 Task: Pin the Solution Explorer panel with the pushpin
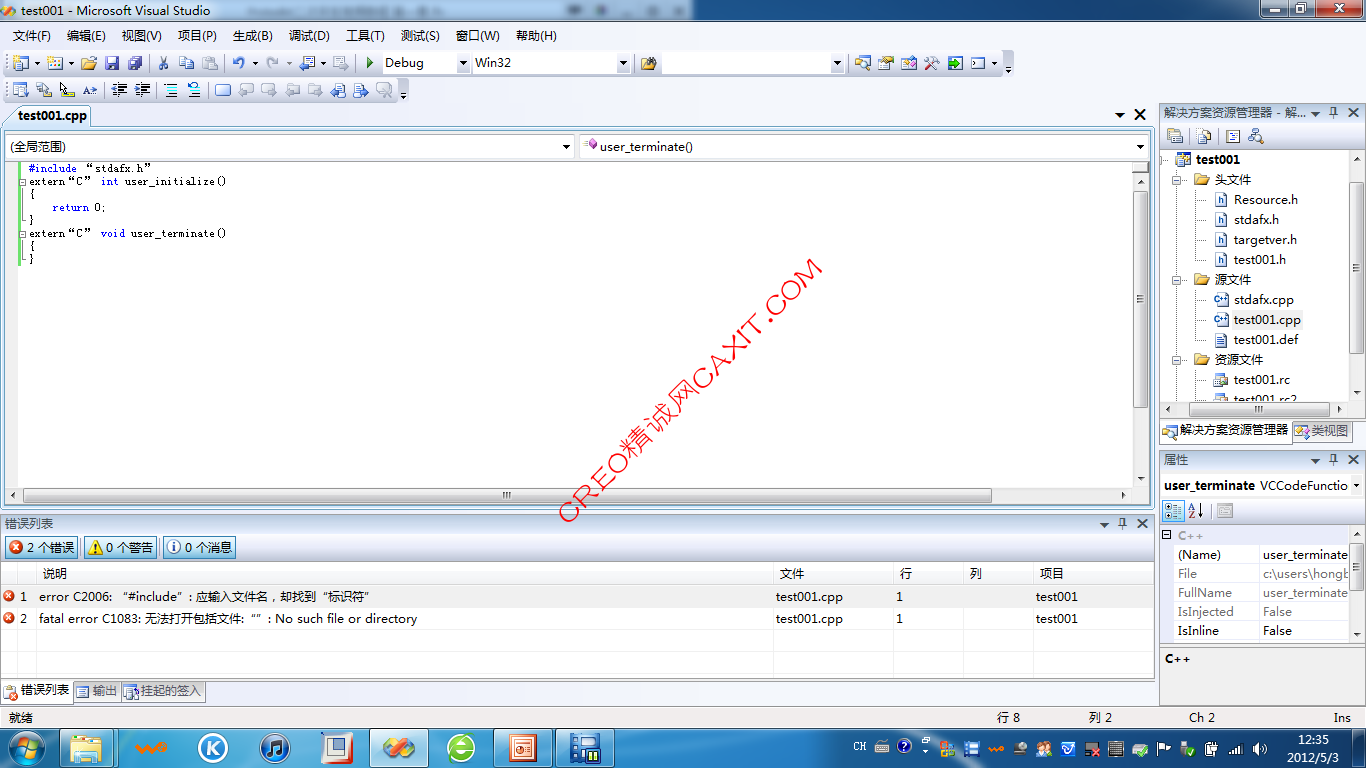click(x=1333, y=113)
